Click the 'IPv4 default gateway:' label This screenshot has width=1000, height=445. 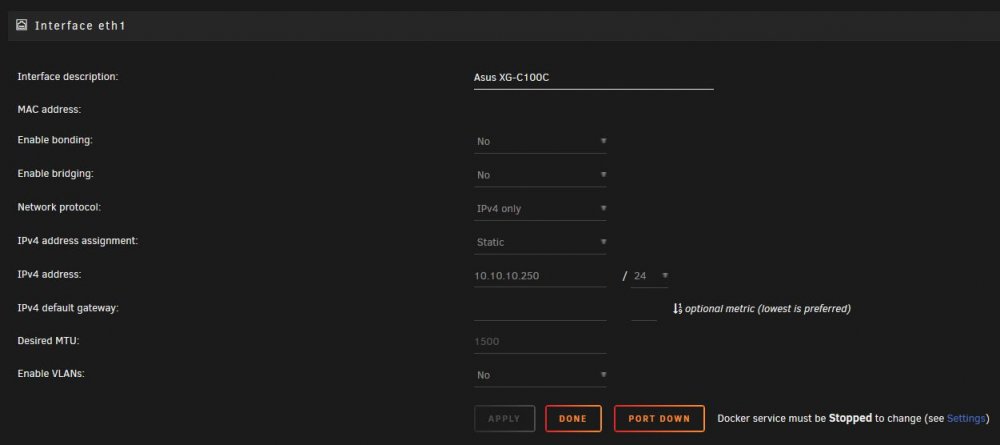(68, 308)
